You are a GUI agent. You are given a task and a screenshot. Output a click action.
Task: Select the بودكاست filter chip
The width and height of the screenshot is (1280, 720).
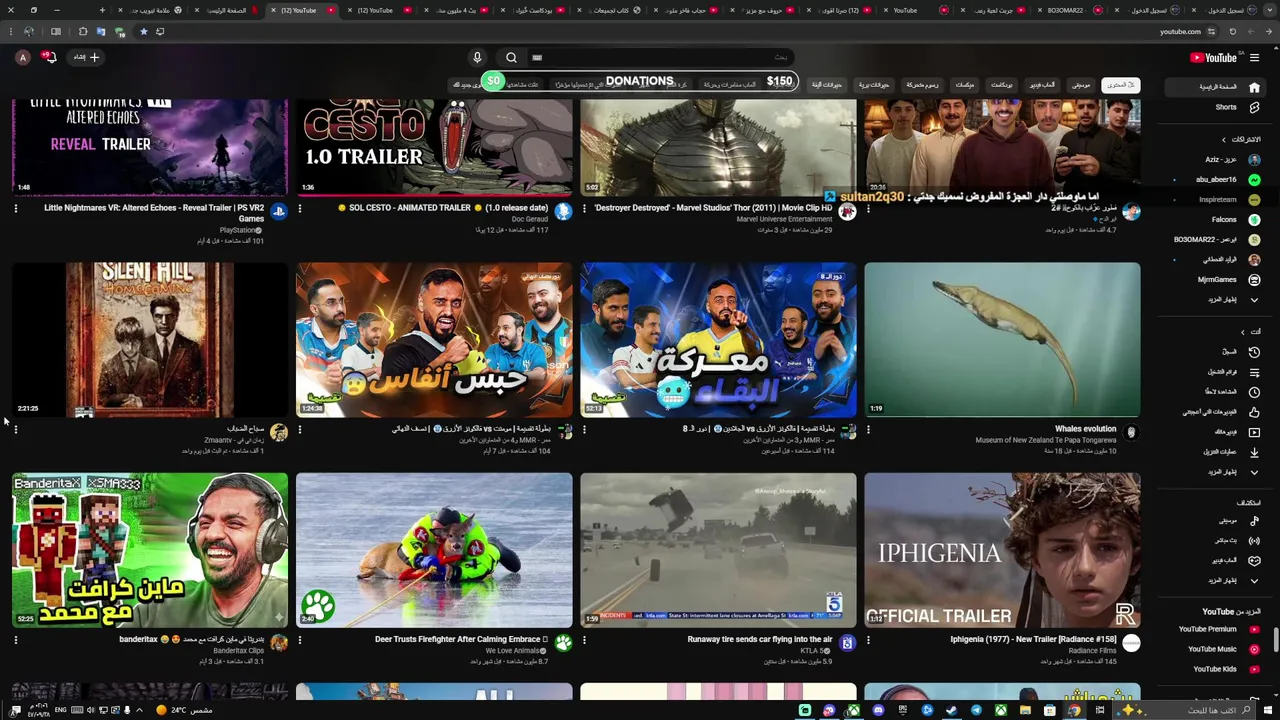(x=1001, y=85)
